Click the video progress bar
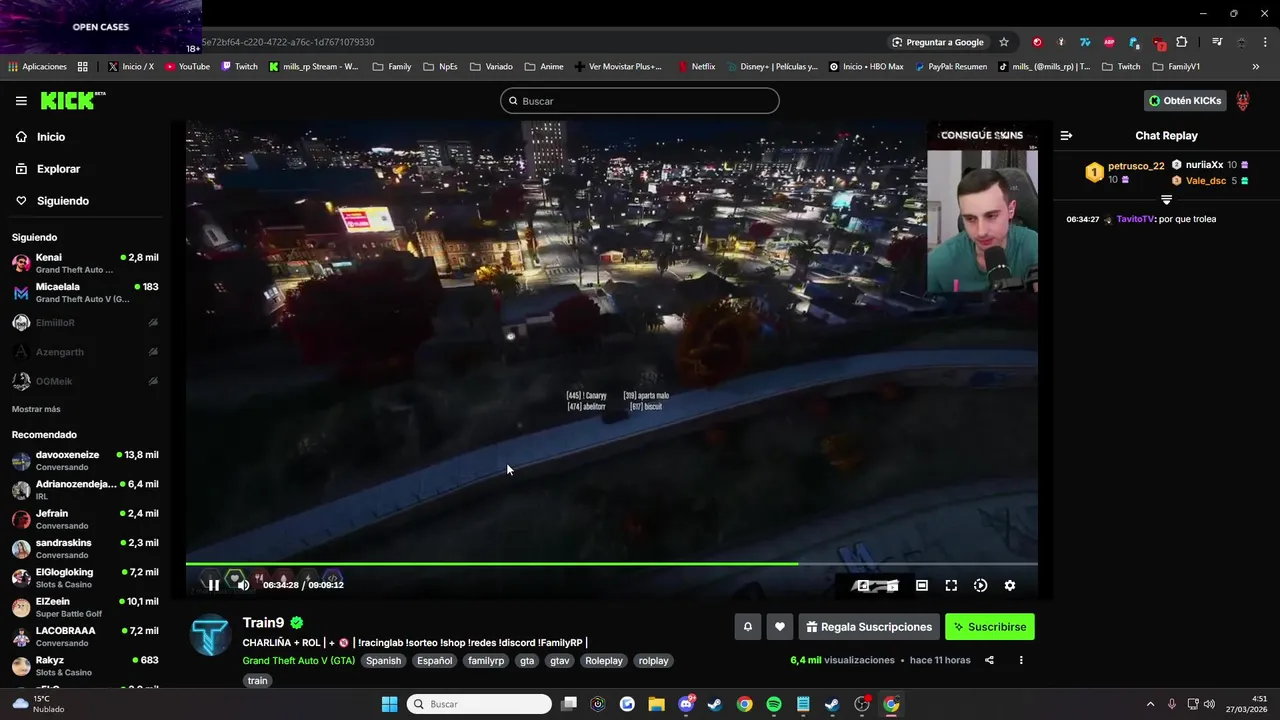Viewport: 1280px width, 720px height. (x=611, y=564)
